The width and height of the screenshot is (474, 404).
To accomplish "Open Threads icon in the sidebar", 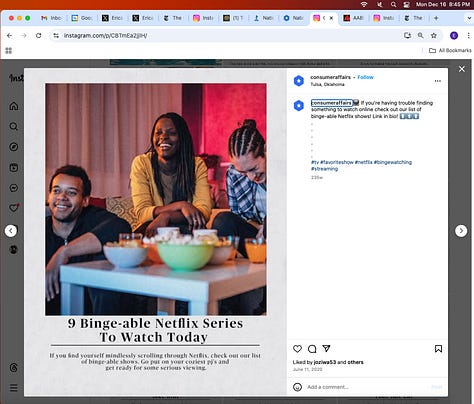I will [14, 367].
